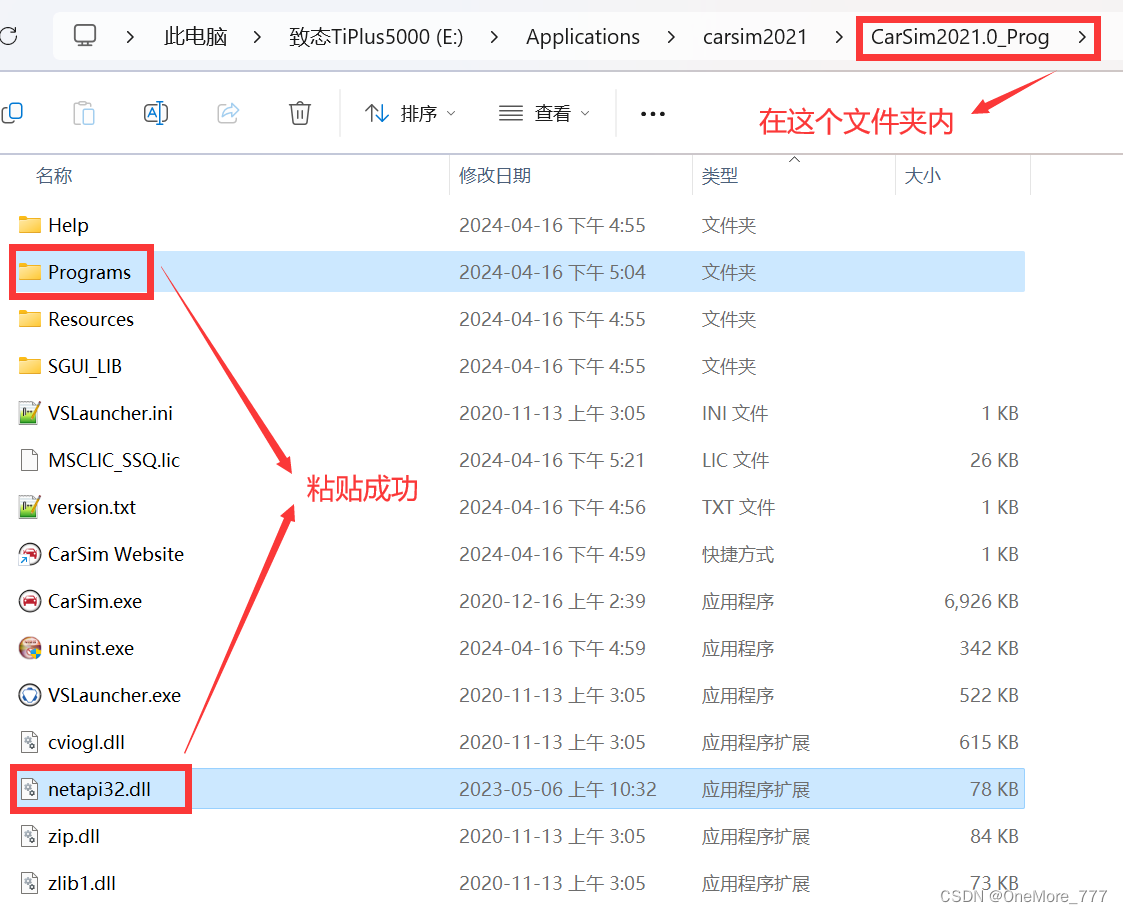
Task: Click the Programs folder icon
Action: tap(29, 272)
